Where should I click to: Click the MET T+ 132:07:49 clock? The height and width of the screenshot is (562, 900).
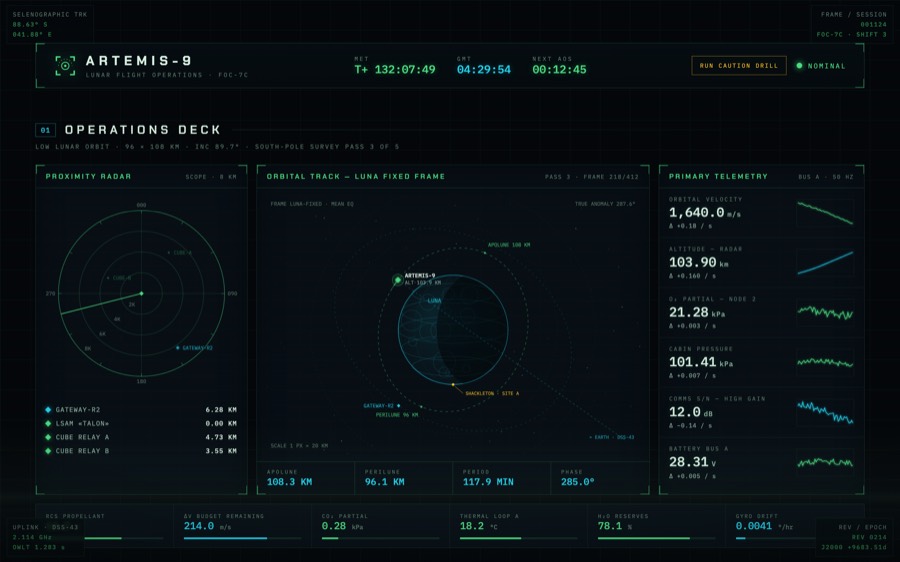395,69
